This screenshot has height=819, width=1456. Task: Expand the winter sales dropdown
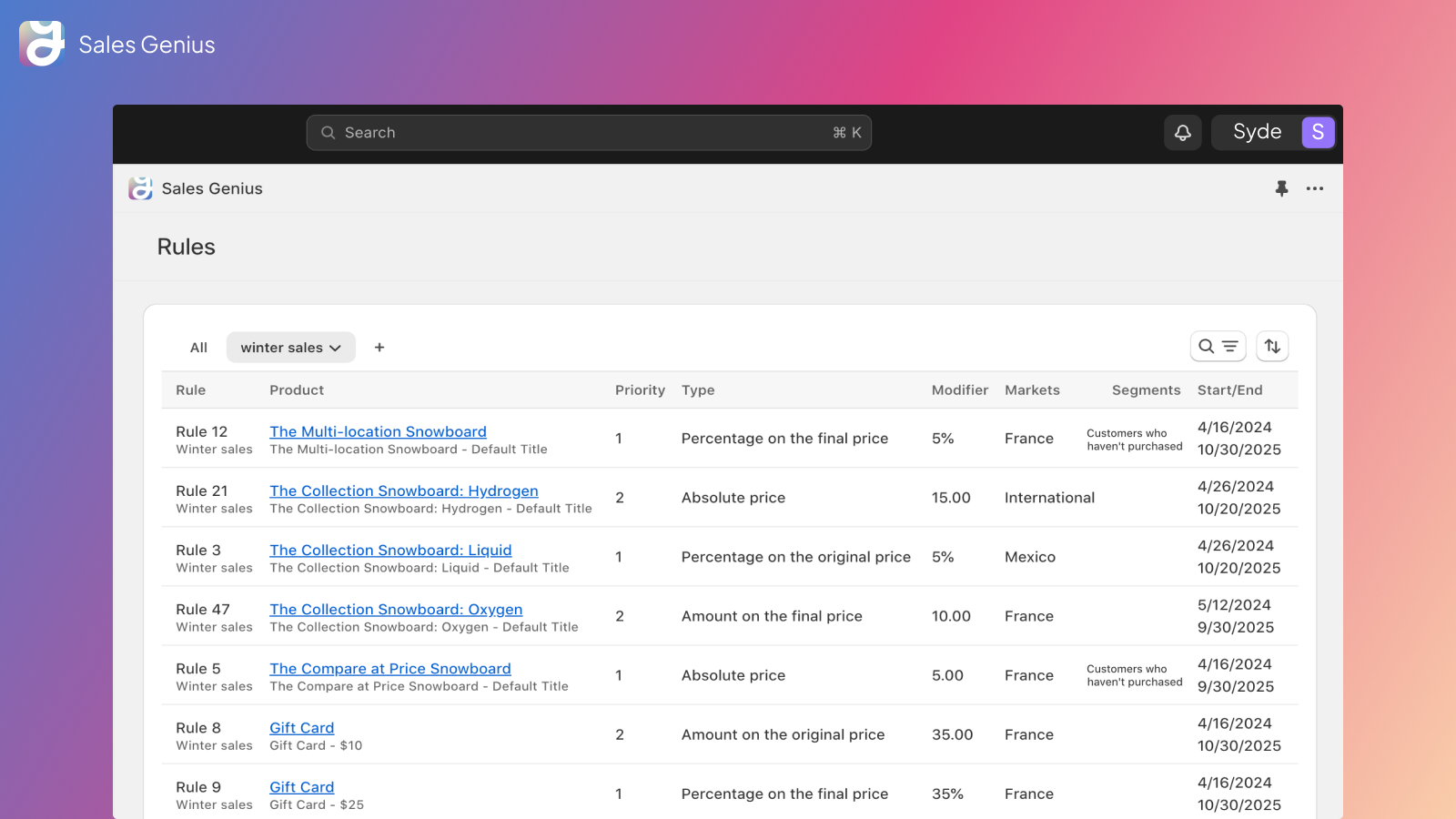tap(335, 347)
